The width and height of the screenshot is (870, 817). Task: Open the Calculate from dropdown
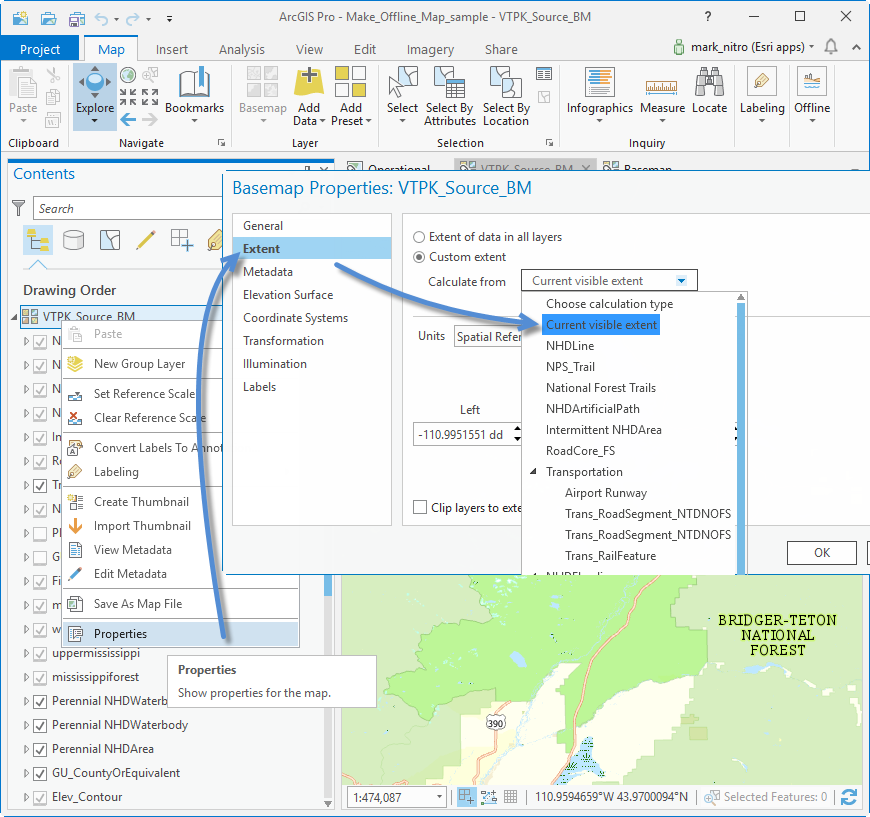609,280
